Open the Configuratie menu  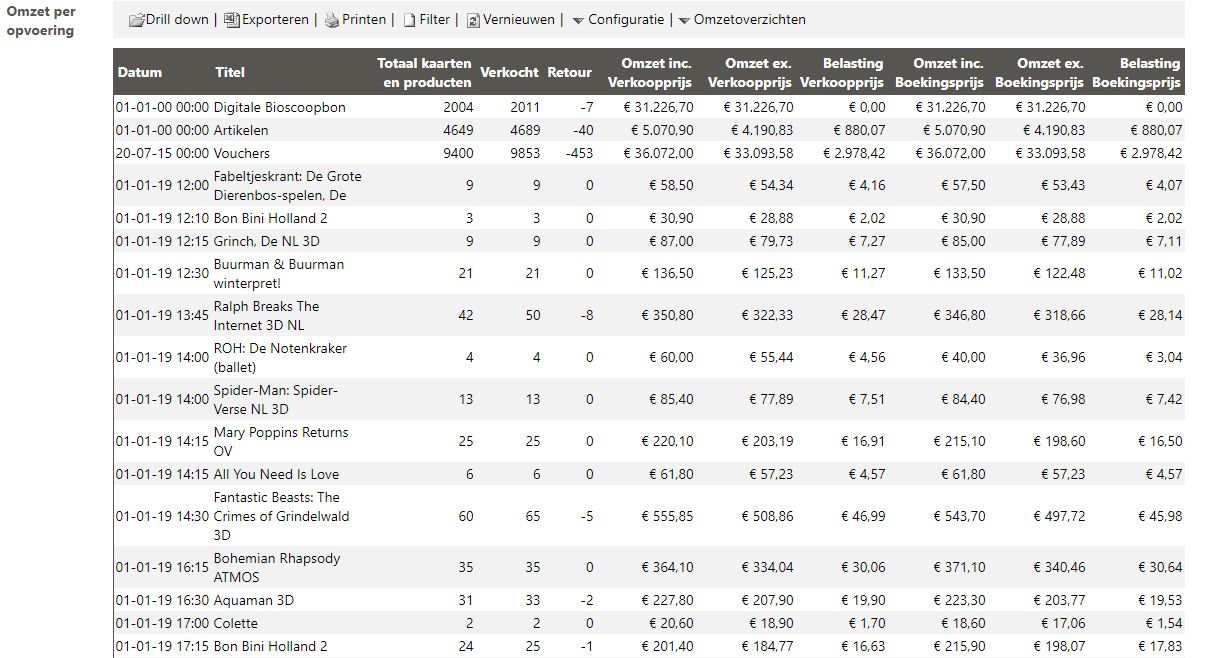[626, 19]
